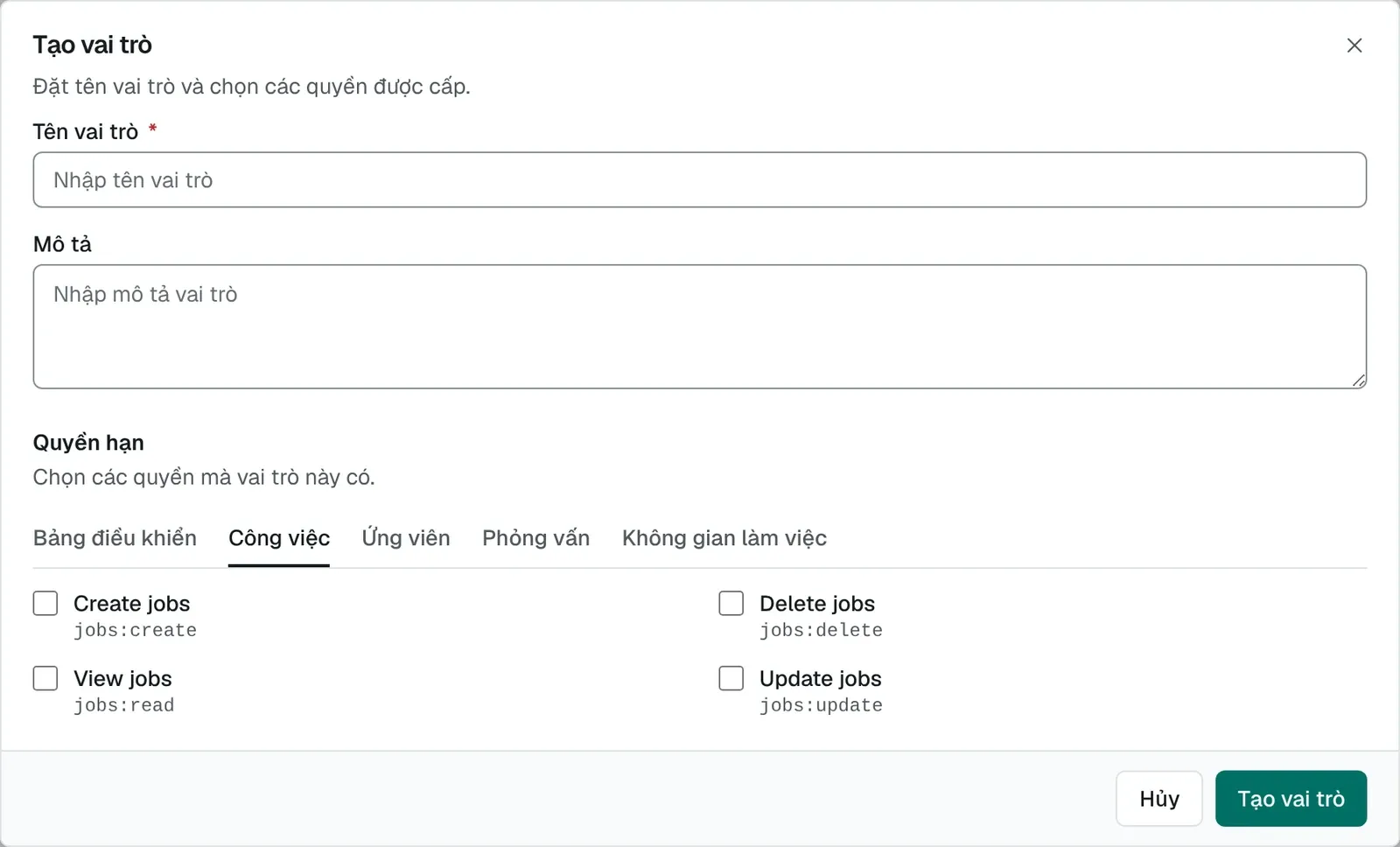Check the Create jobs permission

click(45, 604)
